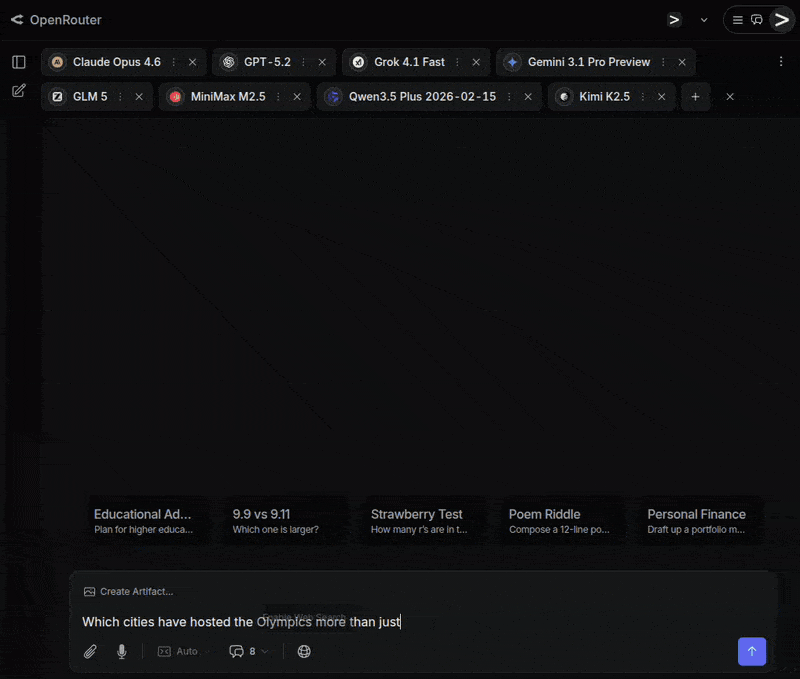Click the arrow icon inside the top-right pill
The height and width of the screenshot is (679, 800).
click(781, 19)
